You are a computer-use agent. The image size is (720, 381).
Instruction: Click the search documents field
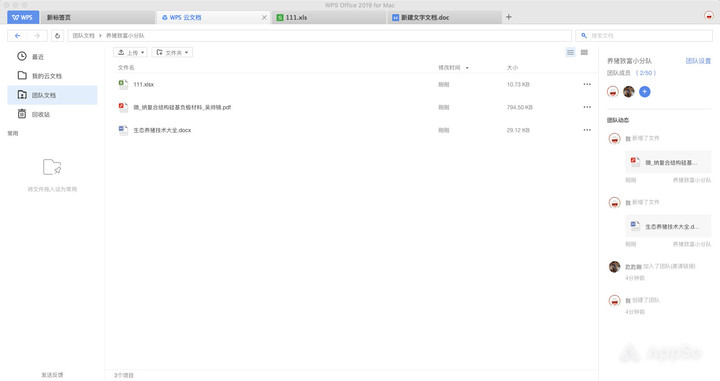pyautogui.click(x=644, y=35)
